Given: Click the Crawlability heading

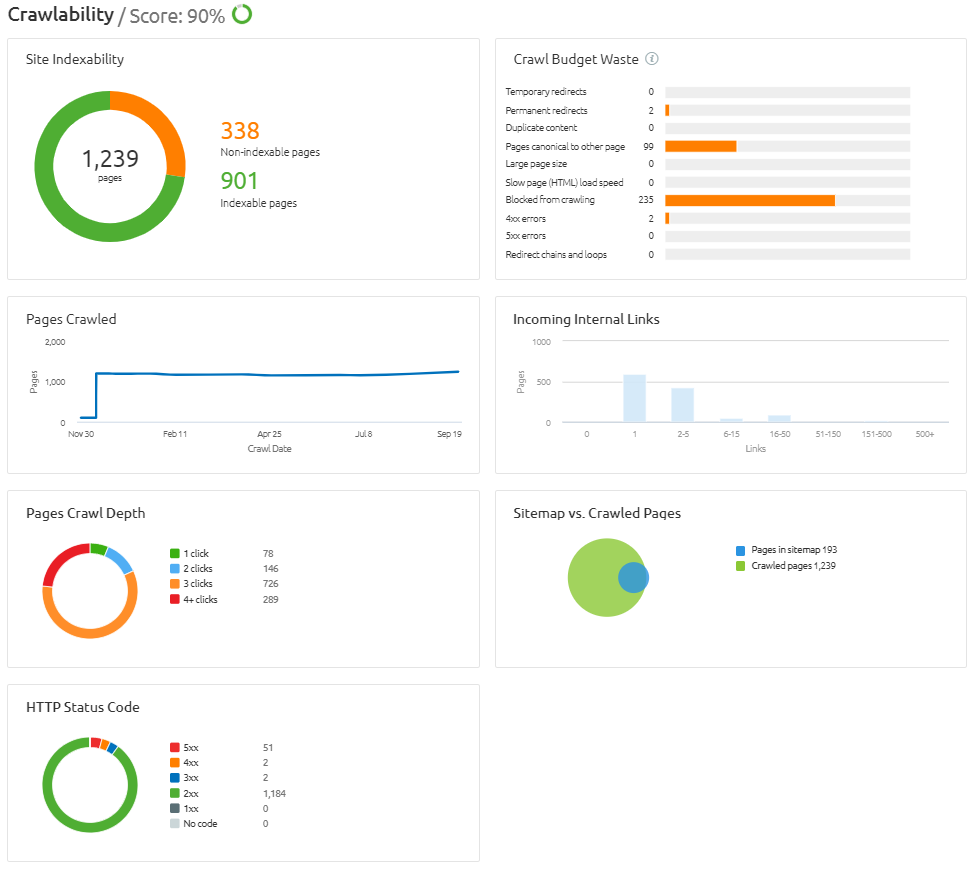Looking at the screenshot, I should pos(61,14).
